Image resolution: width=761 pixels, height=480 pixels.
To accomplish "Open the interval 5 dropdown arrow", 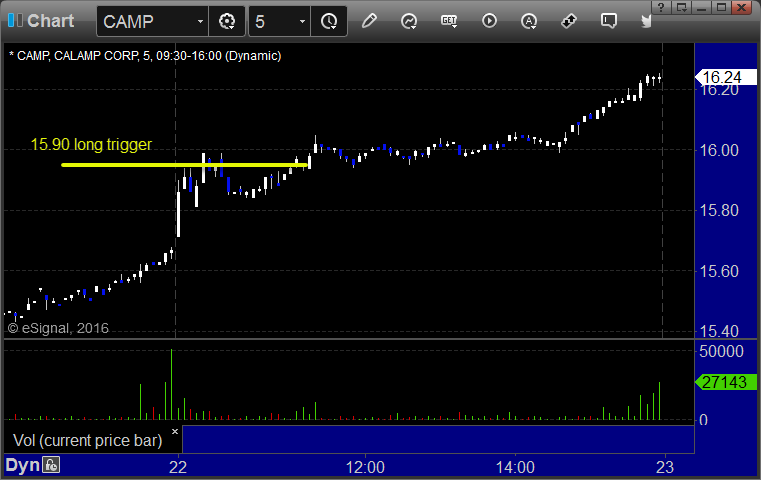I will point(302,21).
